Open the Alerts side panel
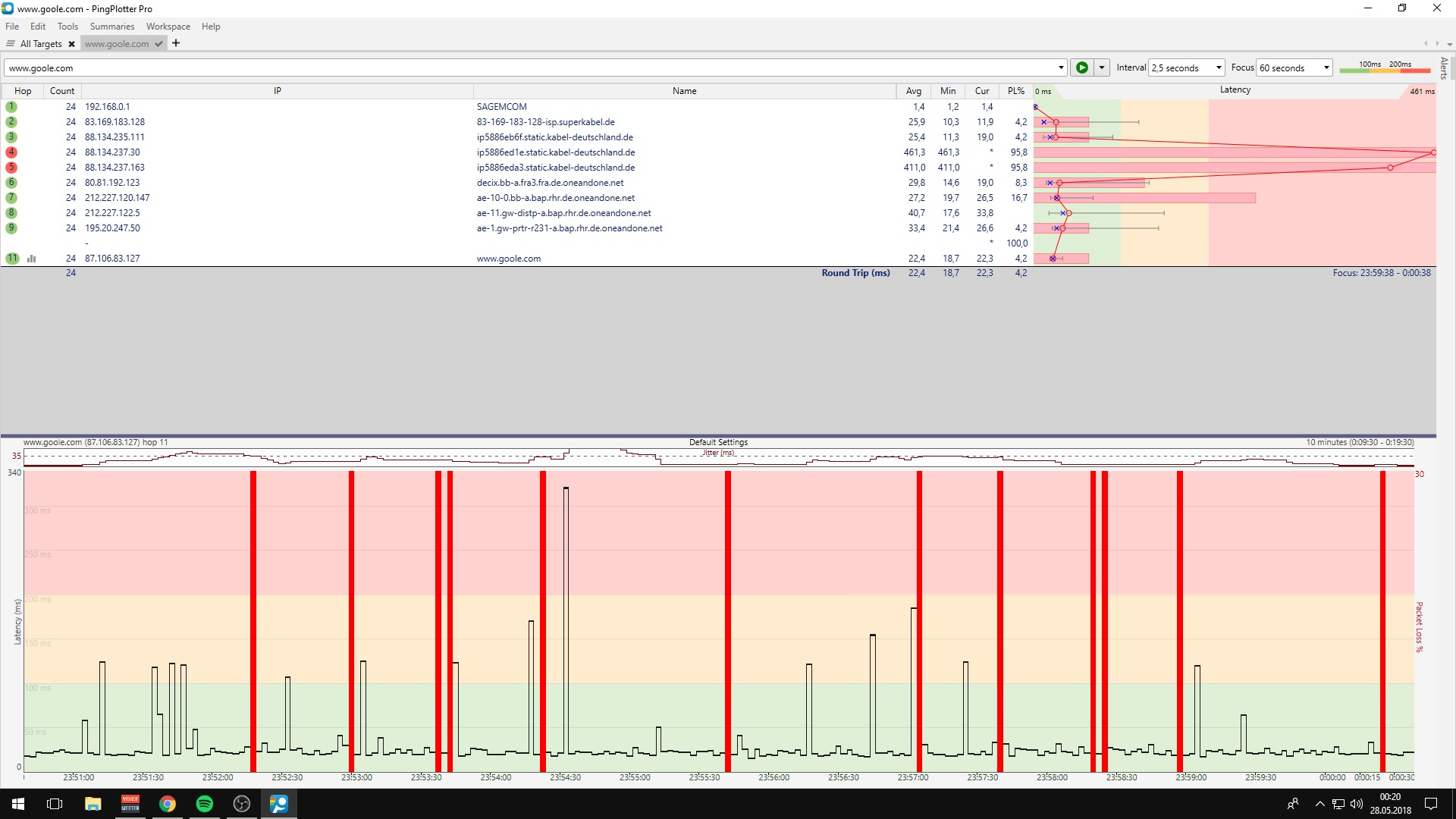1456x819 pixels. pyautogui.click(x=1444, y=68)
